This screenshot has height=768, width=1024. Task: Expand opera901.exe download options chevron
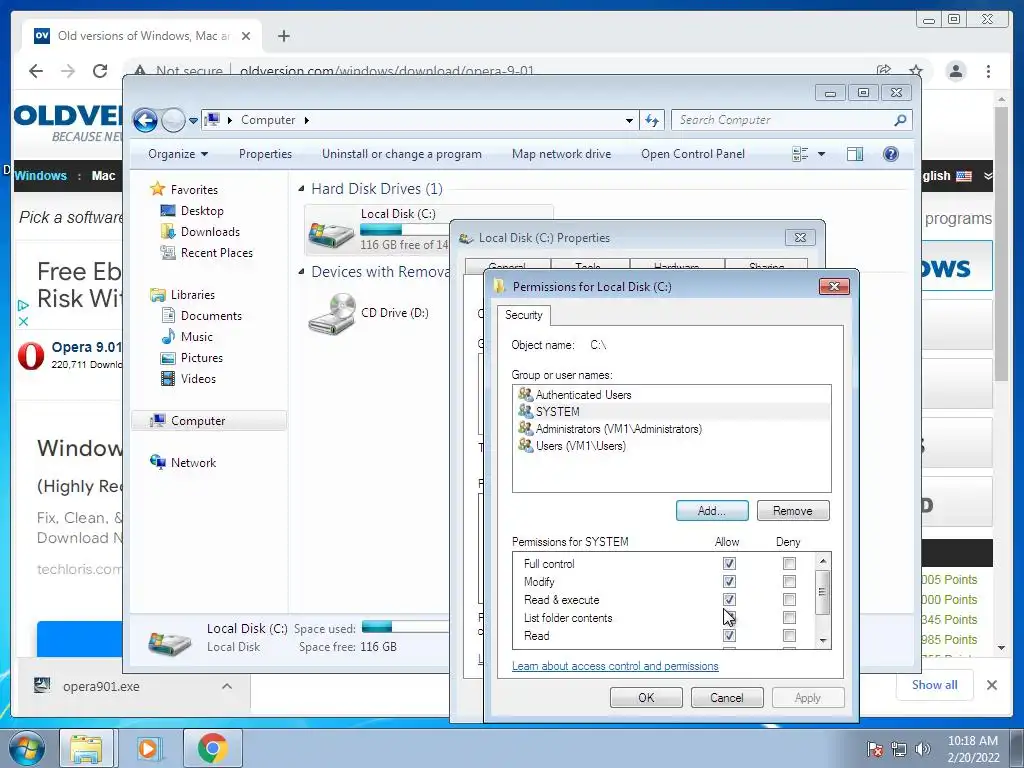227,686
